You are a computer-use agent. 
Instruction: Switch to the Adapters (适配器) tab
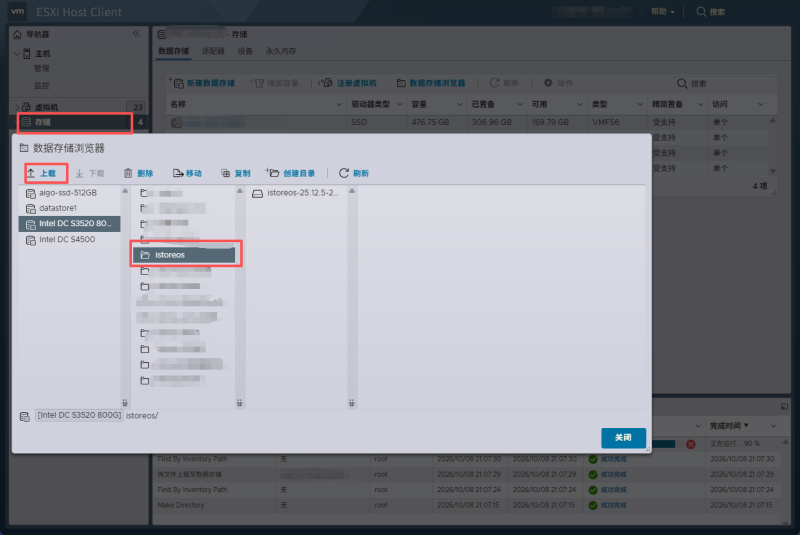213,51
